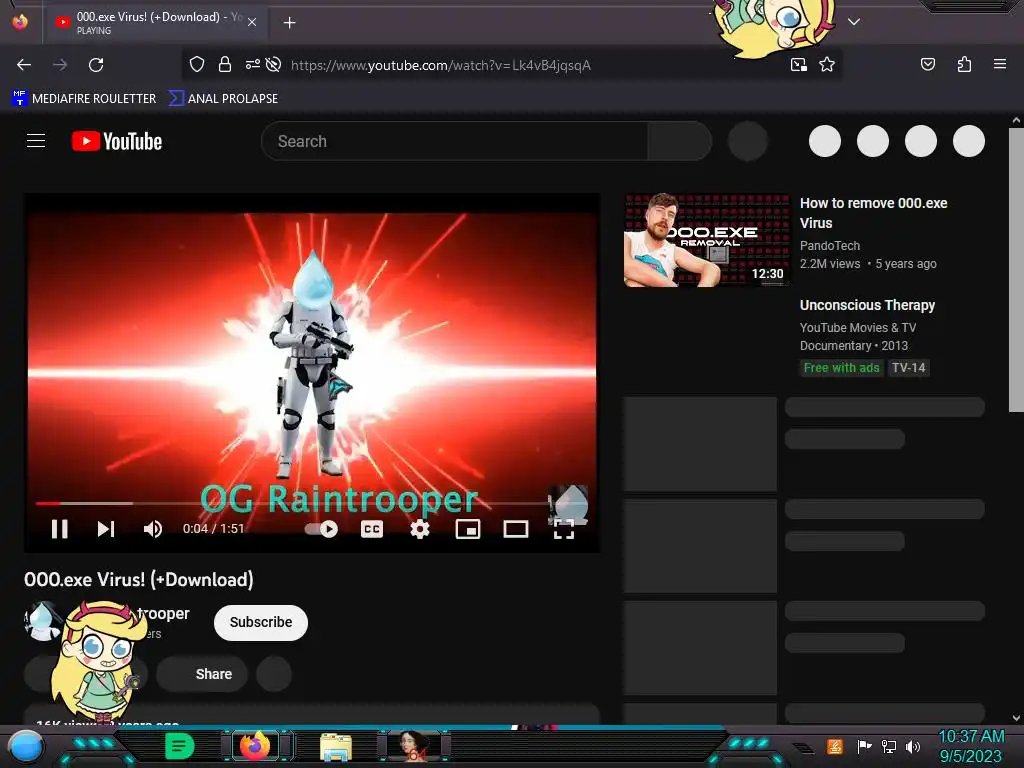The image size is (1024, 768).
Task: Click the video title '000.exe Virus! (+Download)'
Action: [x=138, y=579]
